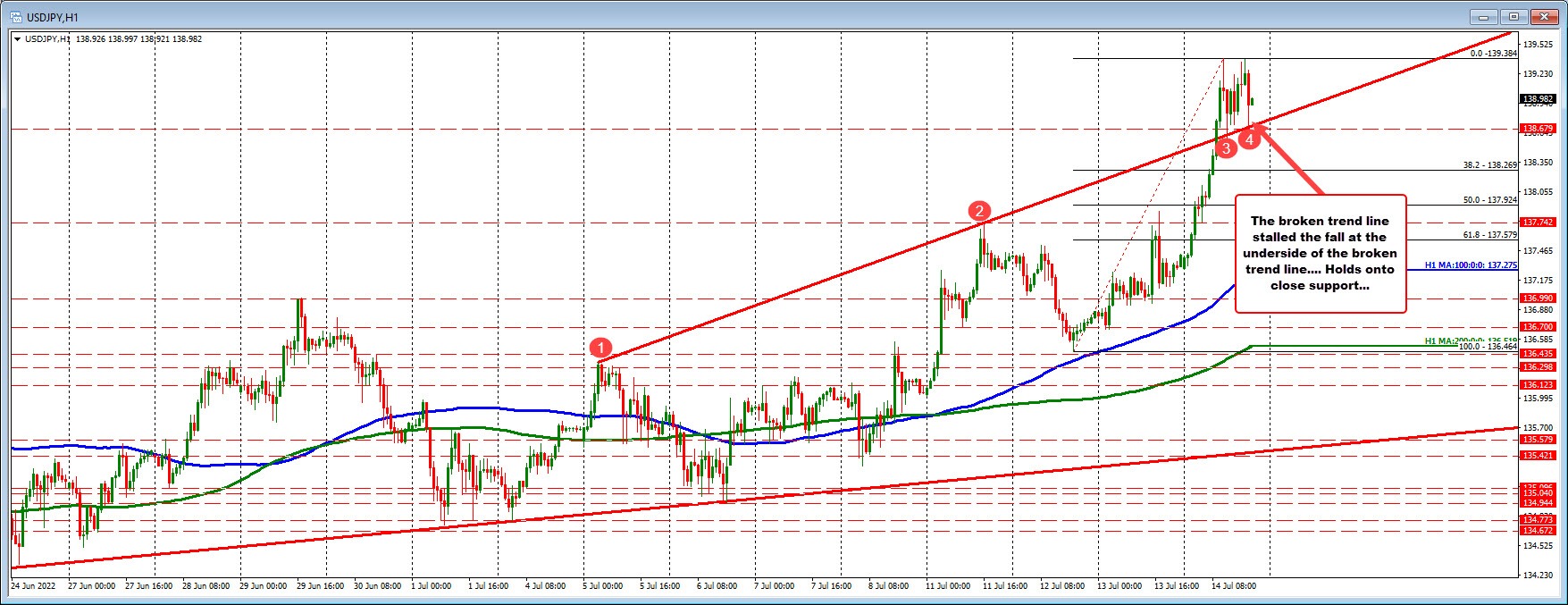Click the 30 Jun 08:00 time axis label
Image resolution: width=1568 pixels, height=605 pixels.
tap(377, 586)
